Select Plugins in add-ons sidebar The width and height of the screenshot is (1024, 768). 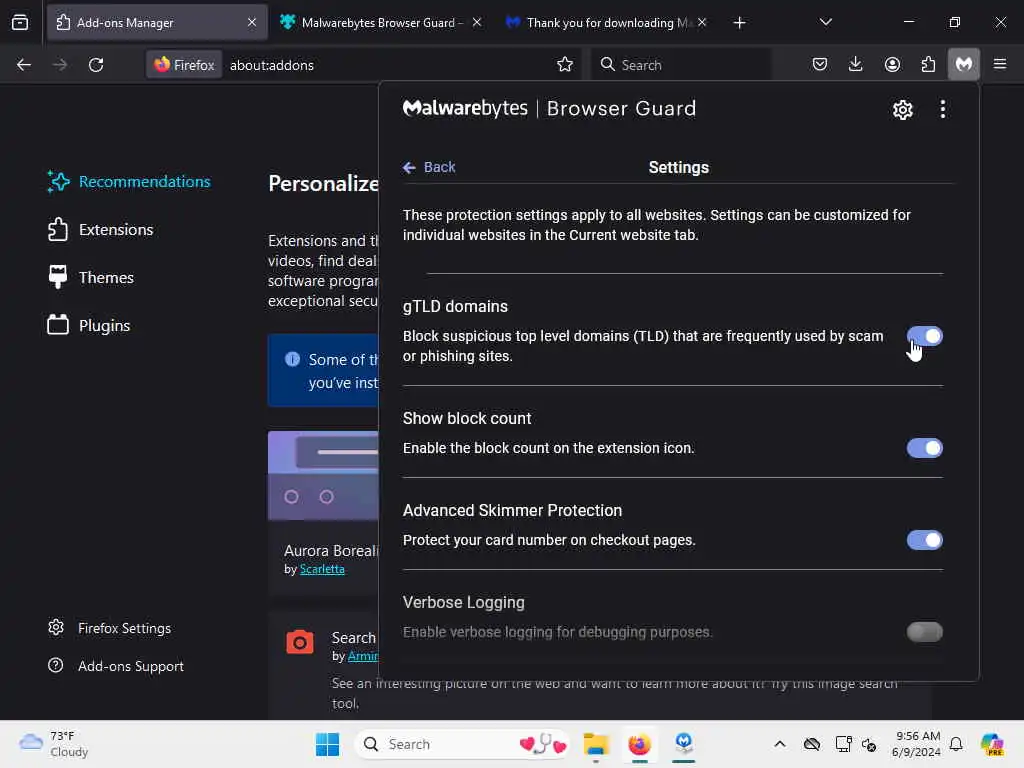tap(88, 325)
